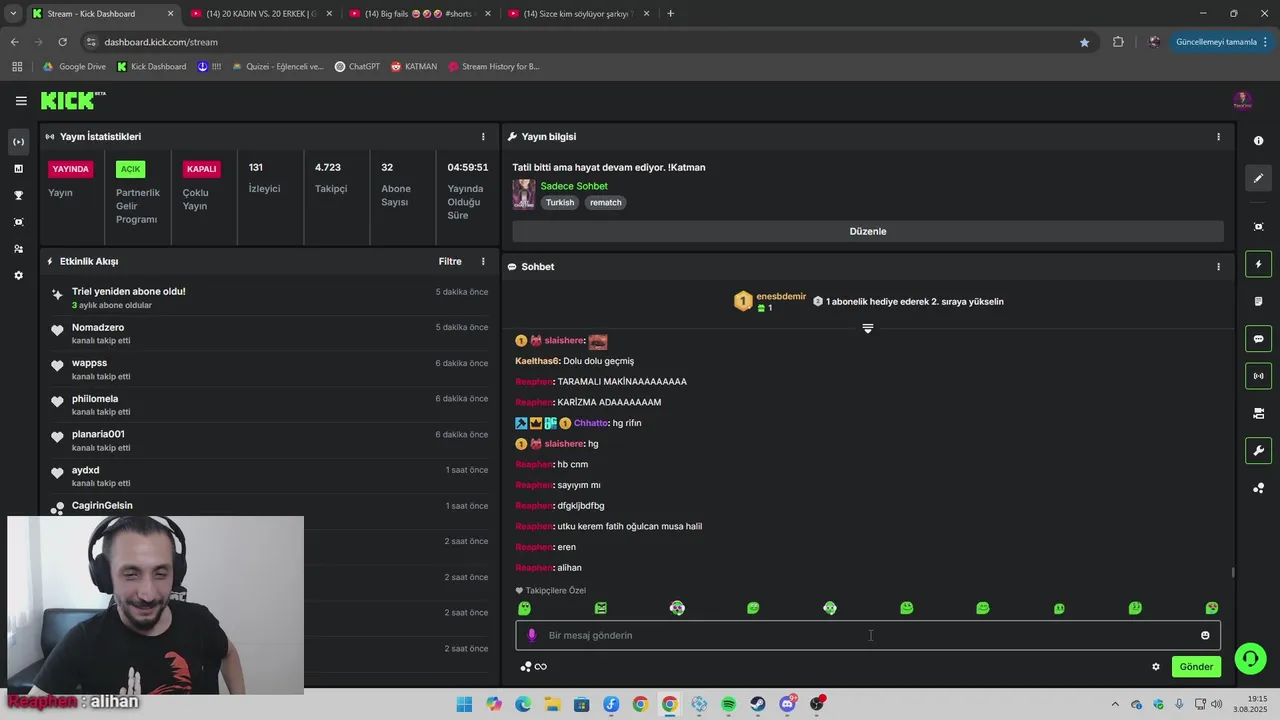This screenshot has width=1280, height=720.
Task: Click the pencil edit icon in right sidebar
Action: (x=1258, y=178)
